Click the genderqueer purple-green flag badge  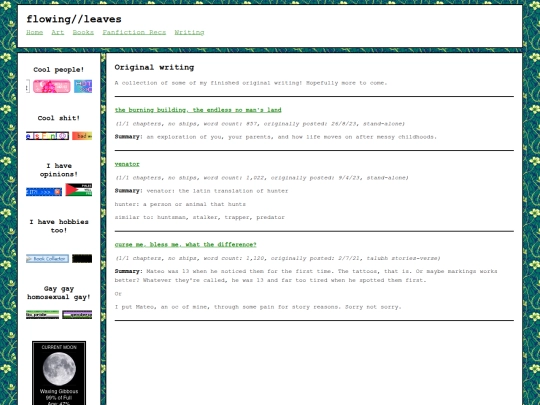tap(77, 315)
